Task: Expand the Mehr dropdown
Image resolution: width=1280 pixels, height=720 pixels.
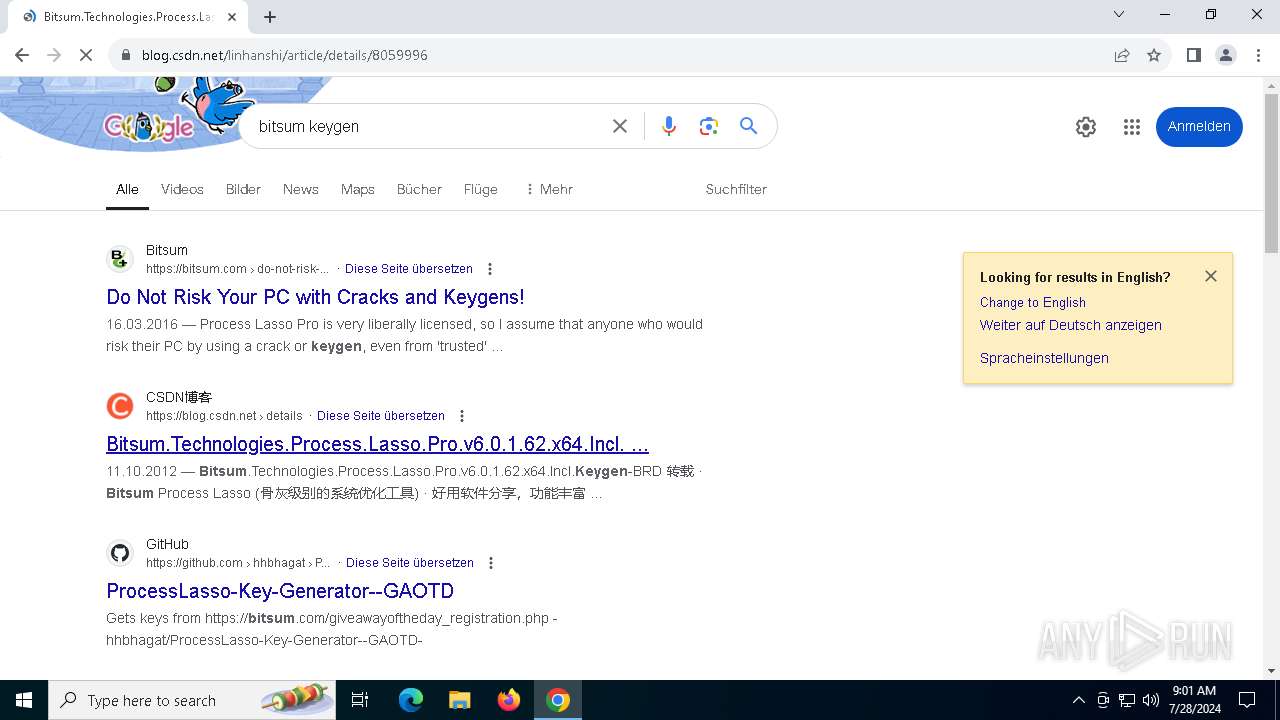Action: [x=549, y=189]
